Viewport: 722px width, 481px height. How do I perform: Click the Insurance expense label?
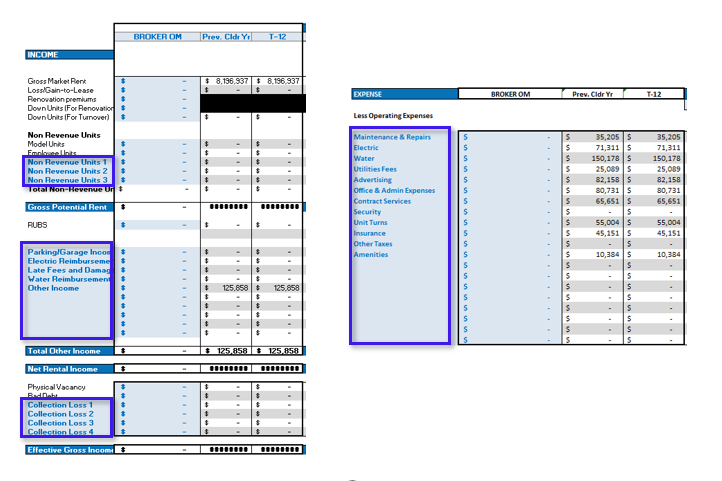tap(369, 233)
